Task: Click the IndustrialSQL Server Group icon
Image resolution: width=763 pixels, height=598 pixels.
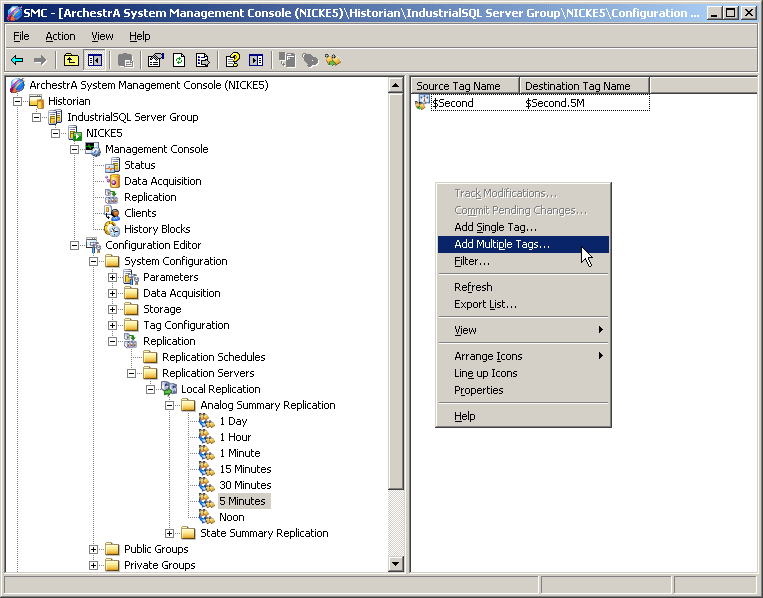Action: tap(55, 117)
